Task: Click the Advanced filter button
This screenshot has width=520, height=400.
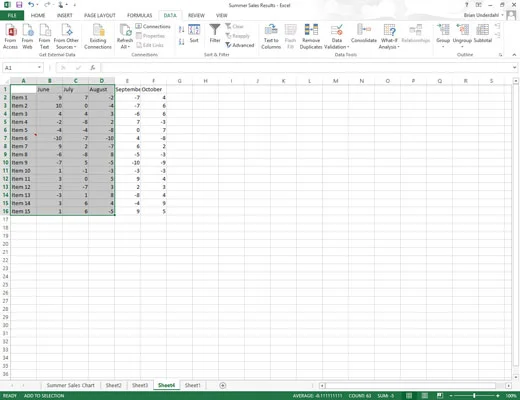Action: pos(240,45)
